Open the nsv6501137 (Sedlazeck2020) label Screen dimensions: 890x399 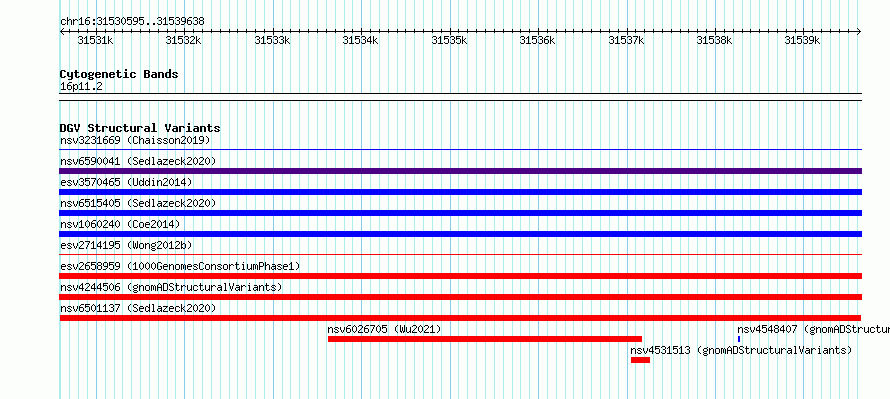[x=138, y=308]
